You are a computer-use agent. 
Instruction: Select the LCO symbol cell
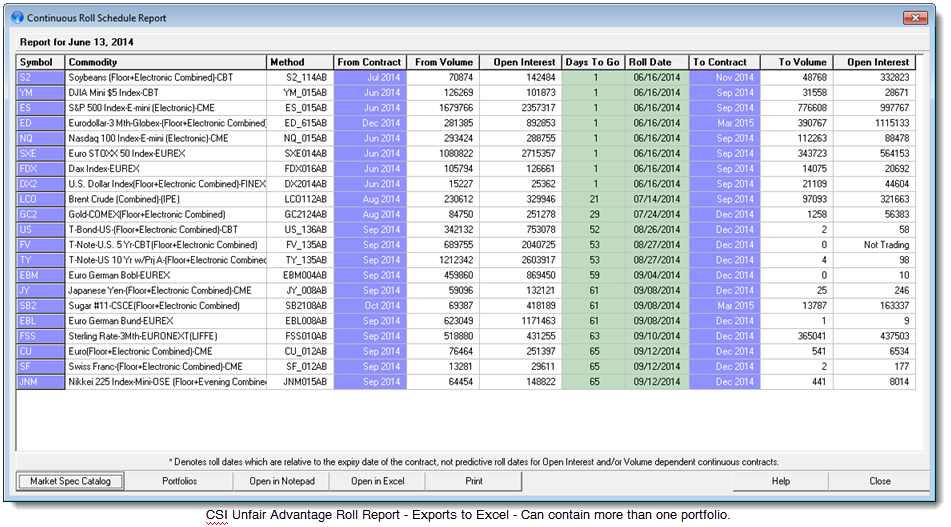41,199
